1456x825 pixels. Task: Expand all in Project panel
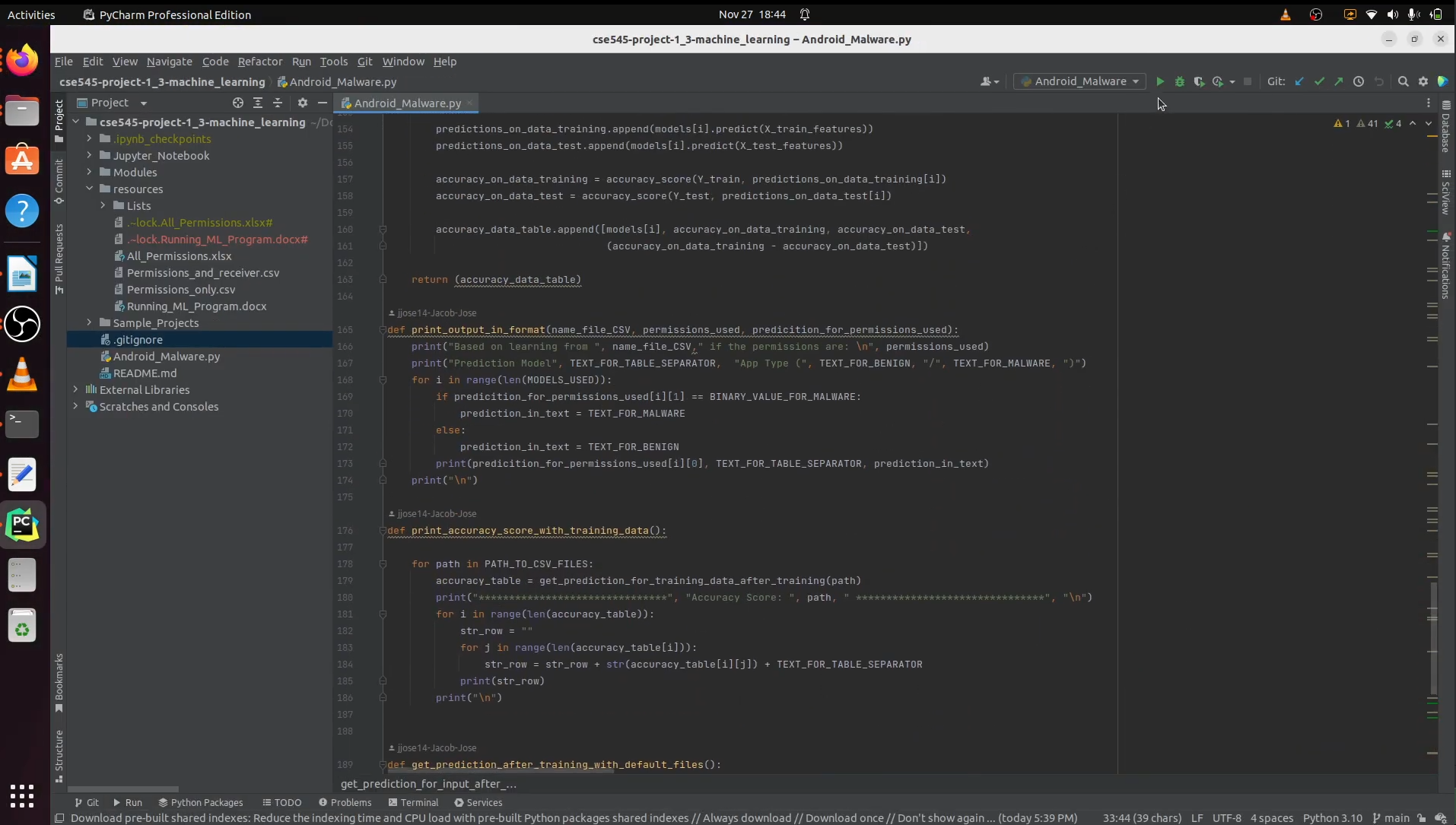coord(258,103)
